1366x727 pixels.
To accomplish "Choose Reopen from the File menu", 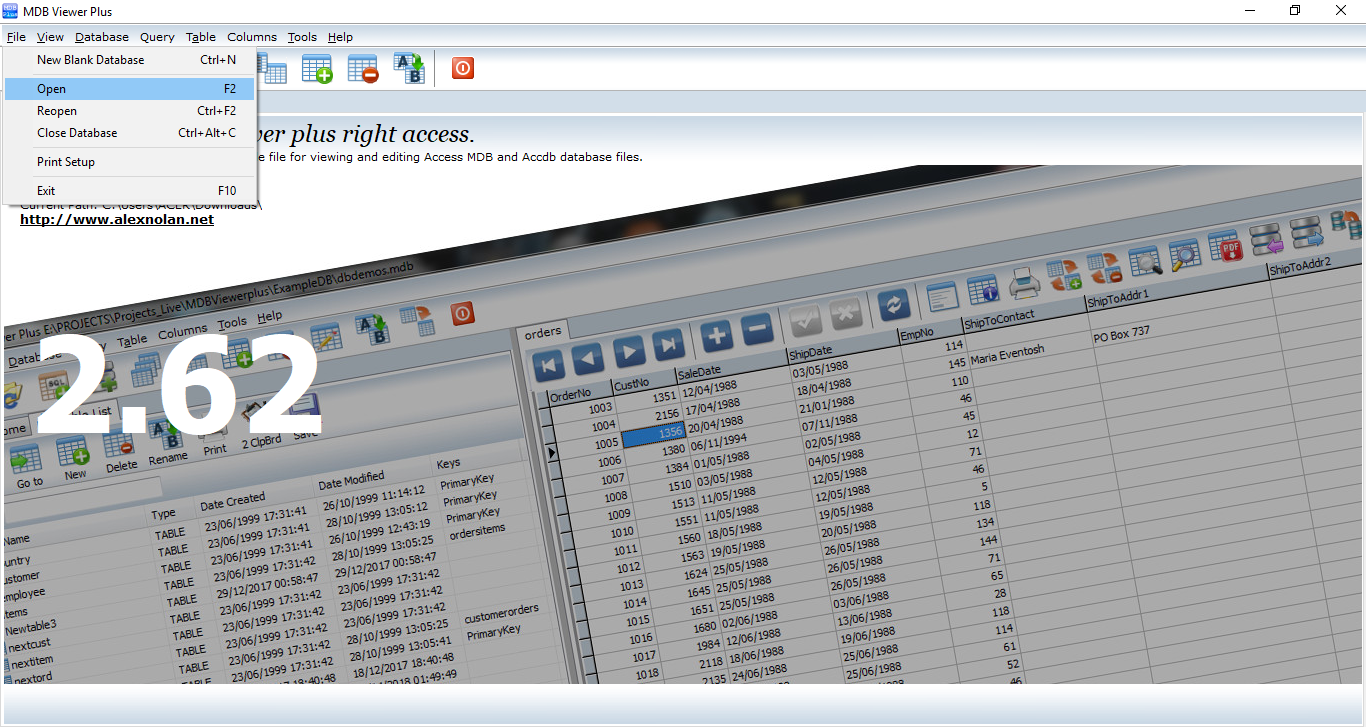I will click(x=57, y=111).
